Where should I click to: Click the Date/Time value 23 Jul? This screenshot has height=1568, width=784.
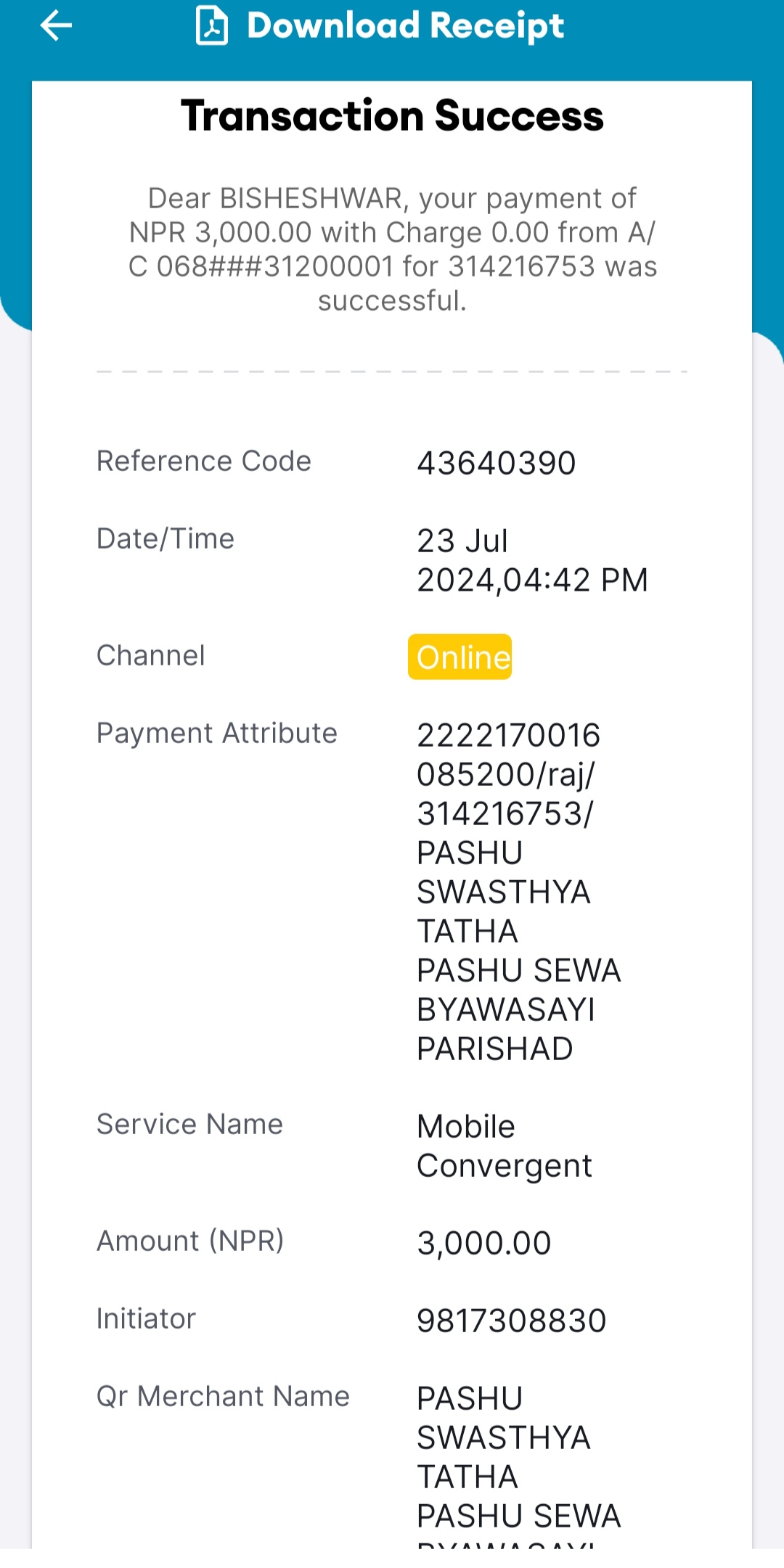tap(462, 541)
